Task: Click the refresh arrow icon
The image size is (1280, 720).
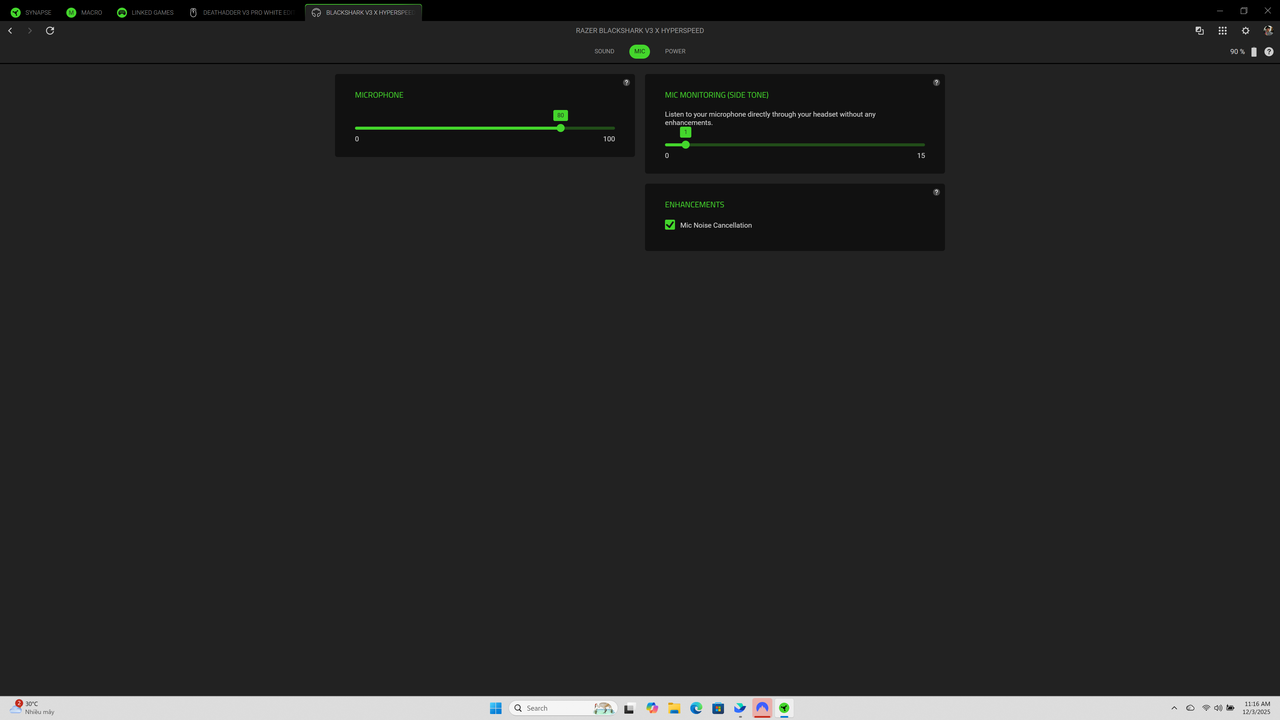Action: coord(49,31)
